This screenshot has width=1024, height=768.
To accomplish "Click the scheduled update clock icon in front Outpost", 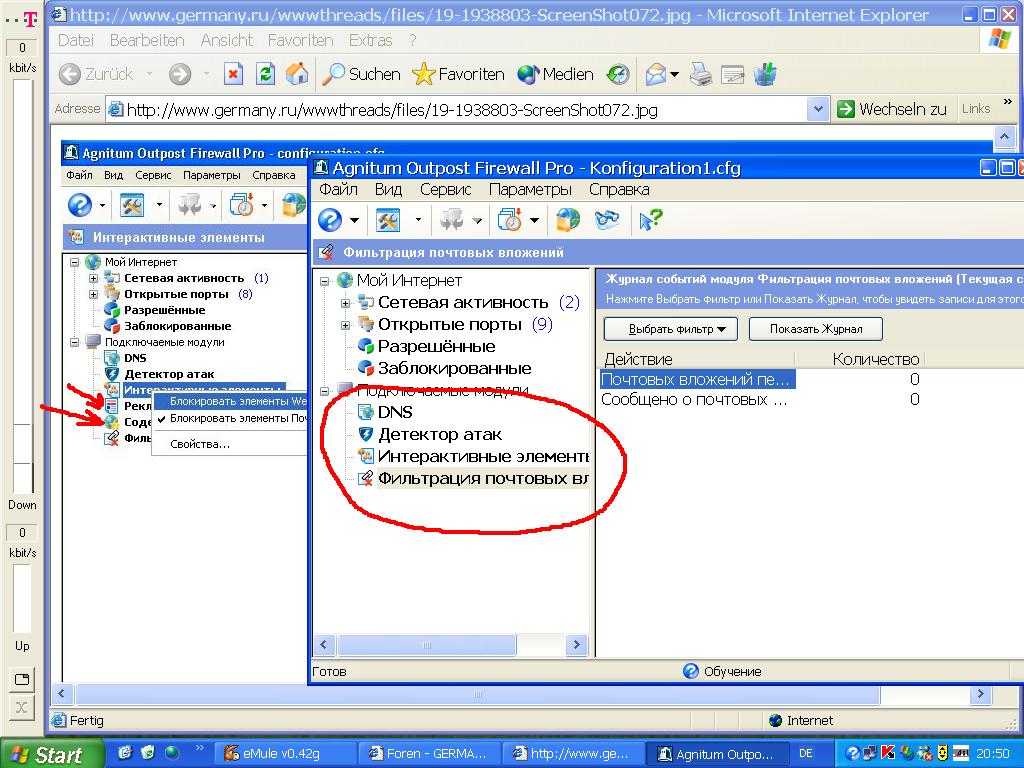I will pyautogui.click(x=509, y=220).
